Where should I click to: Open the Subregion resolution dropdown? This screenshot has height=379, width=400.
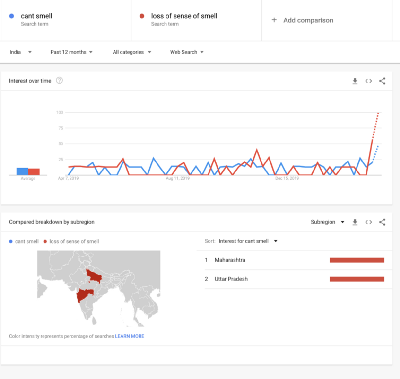pos(327,222)
